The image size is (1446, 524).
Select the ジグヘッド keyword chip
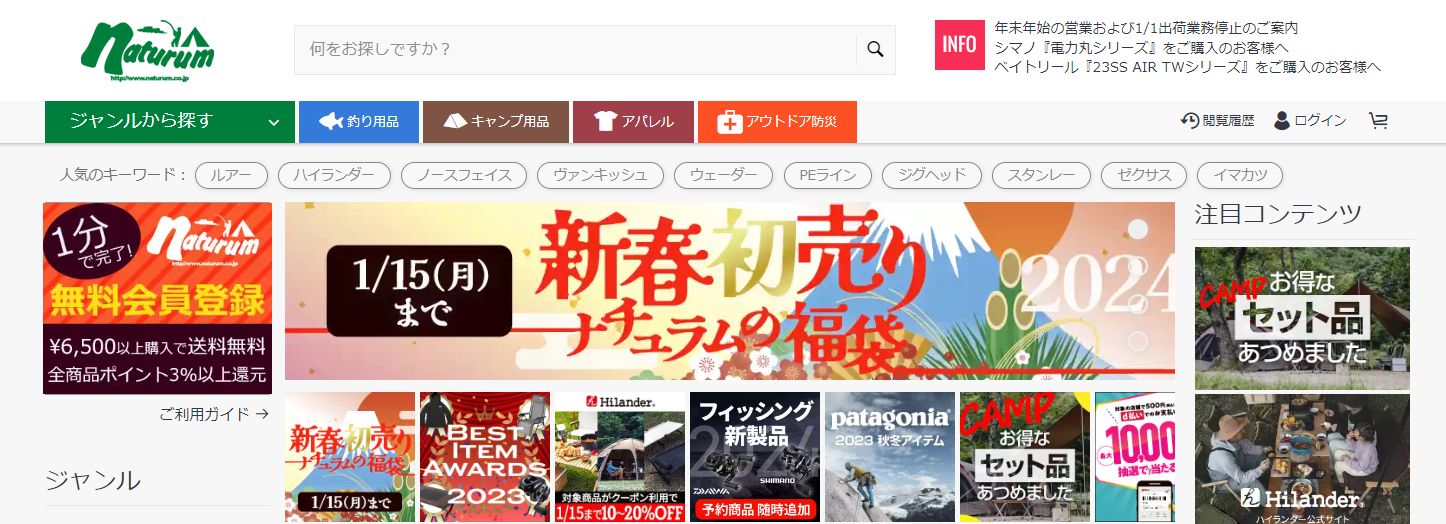tap(931, 175)
